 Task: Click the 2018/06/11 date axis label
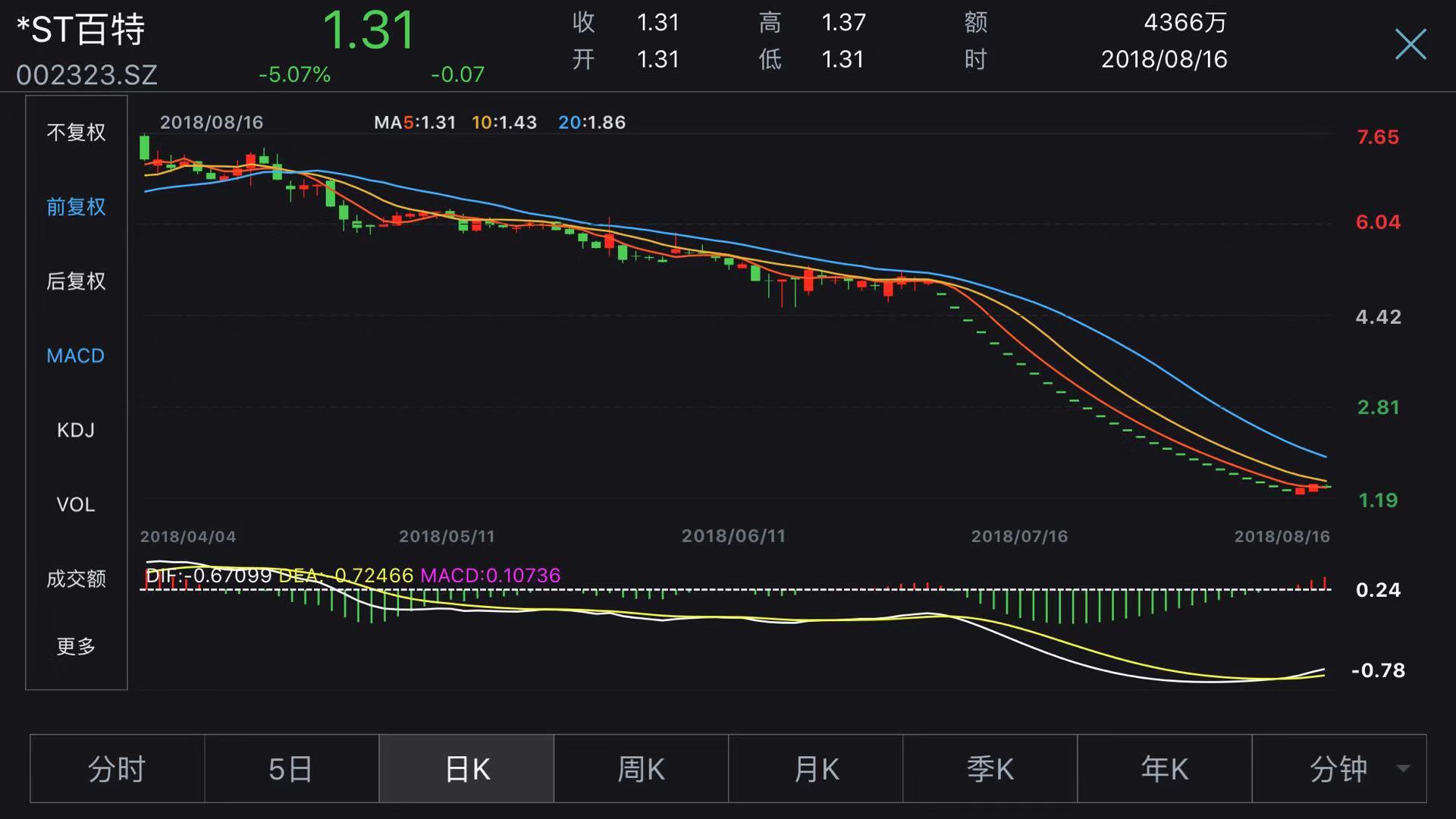(733, 537)
